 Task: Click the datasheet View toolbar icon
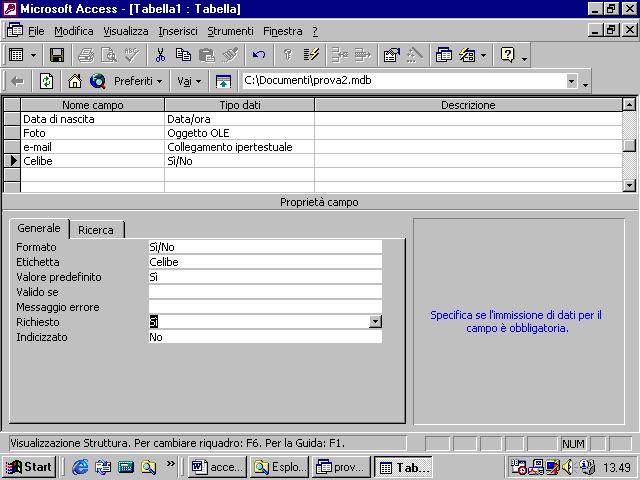(16, 55)
